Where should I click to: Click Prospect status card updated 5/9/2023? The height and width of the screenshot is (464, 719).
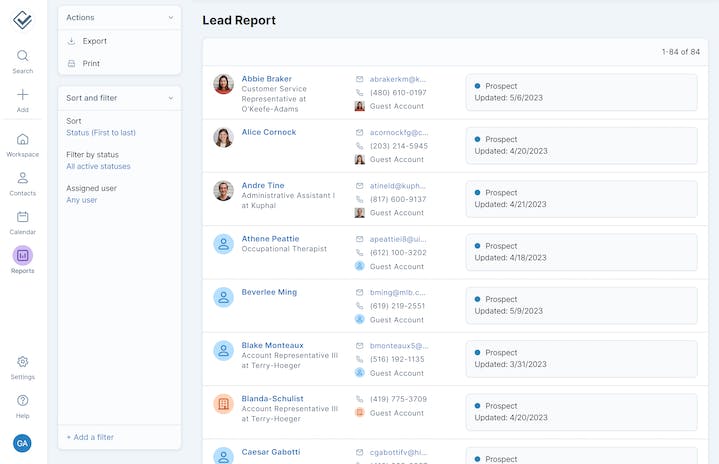pyautogui.click(x=581, y=305)
